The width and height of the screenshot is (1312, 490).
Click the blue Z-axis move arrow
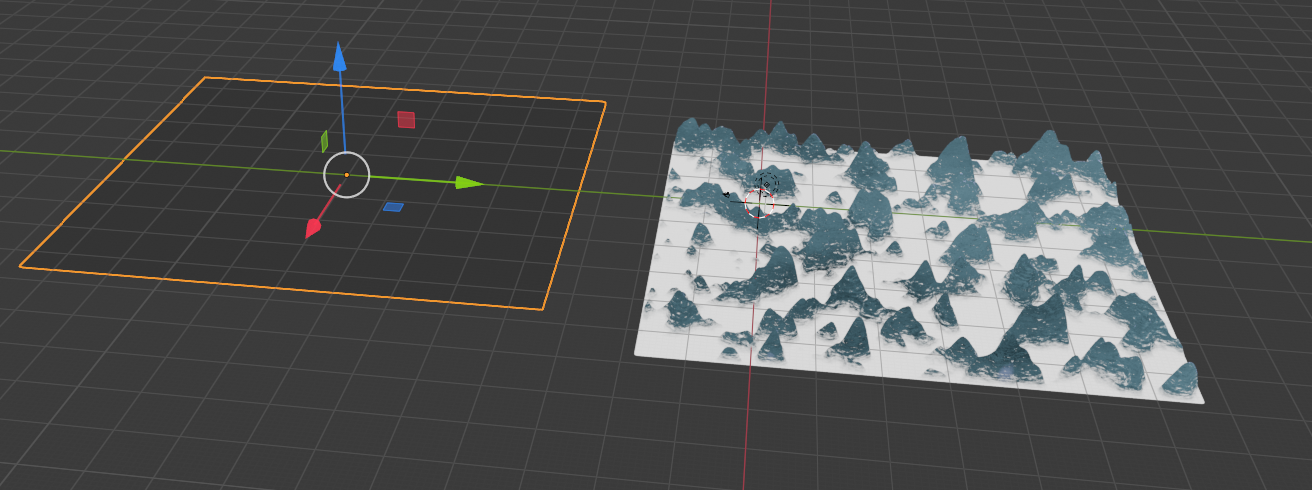point(339,56)
